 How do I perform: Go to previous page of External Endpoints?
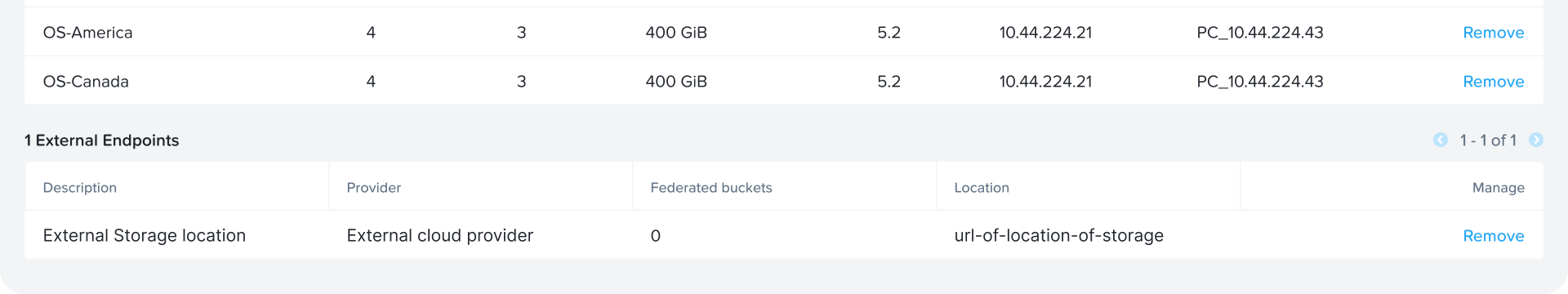click(1441, 140)
